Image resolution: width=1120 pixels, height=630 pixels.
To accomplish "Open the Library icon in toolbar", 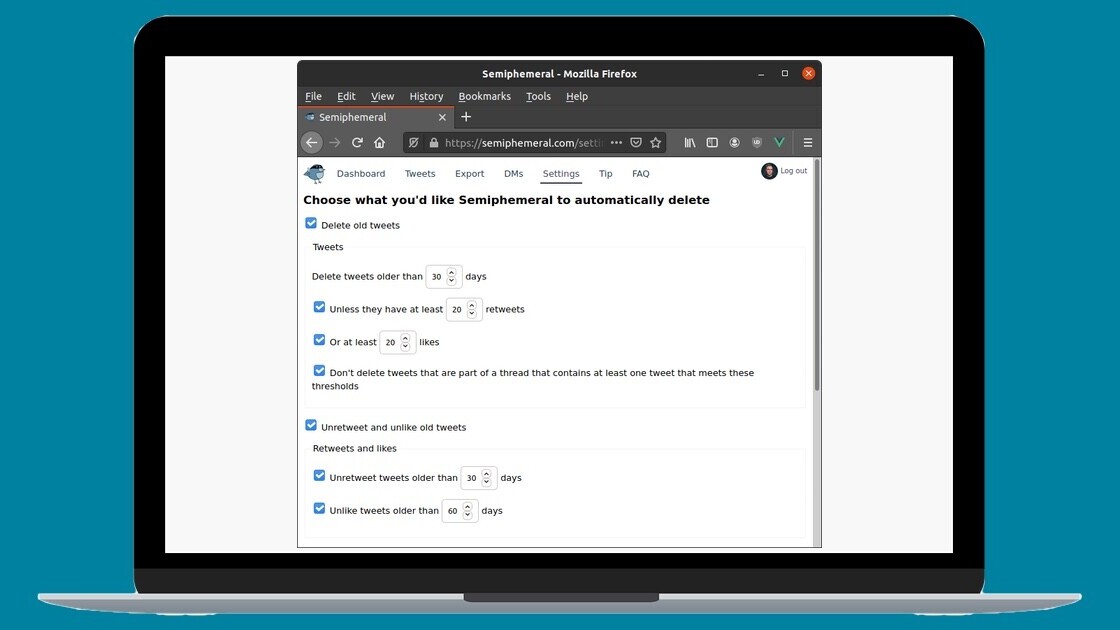I will pyautogui.click(x=690, y=143).
